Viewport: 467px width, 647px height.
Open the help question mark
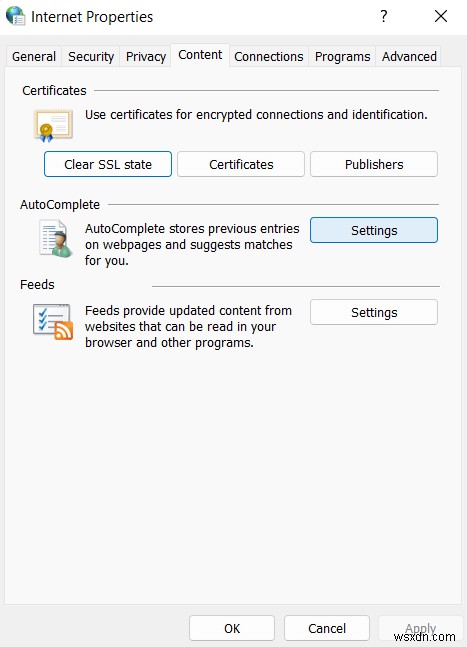(384, 17)
